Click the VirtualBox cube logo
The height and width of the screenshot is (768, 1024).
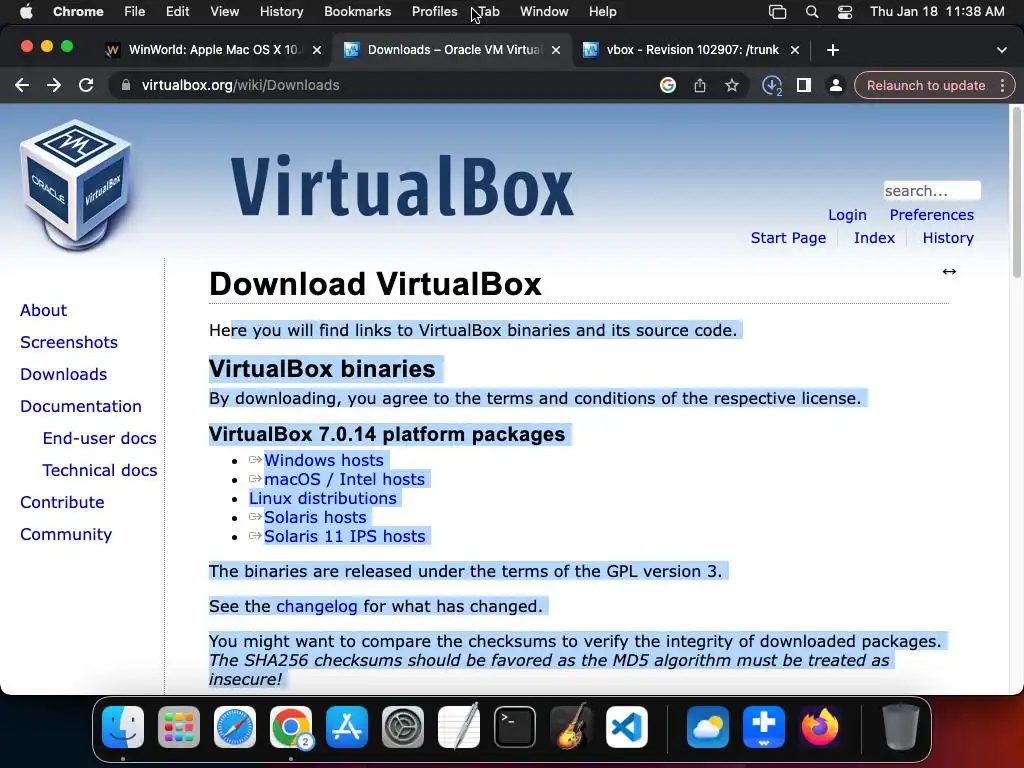[76, 185]
